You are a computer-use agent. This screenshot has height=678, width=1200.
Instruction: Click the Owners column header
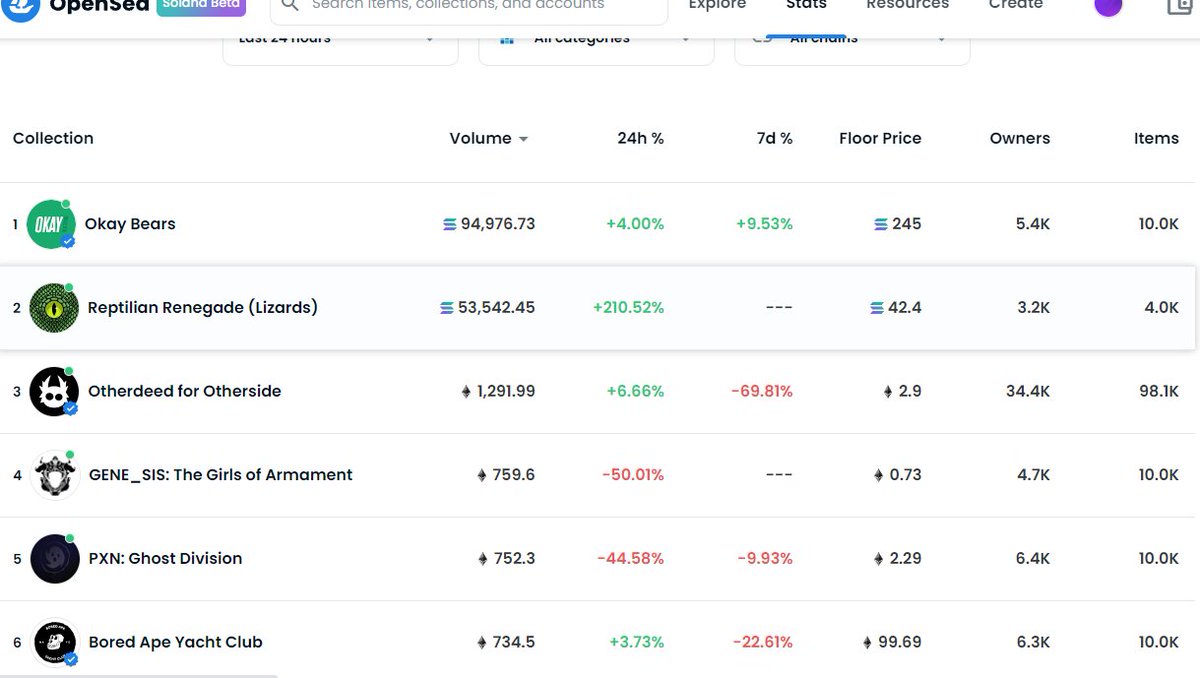1020,138
